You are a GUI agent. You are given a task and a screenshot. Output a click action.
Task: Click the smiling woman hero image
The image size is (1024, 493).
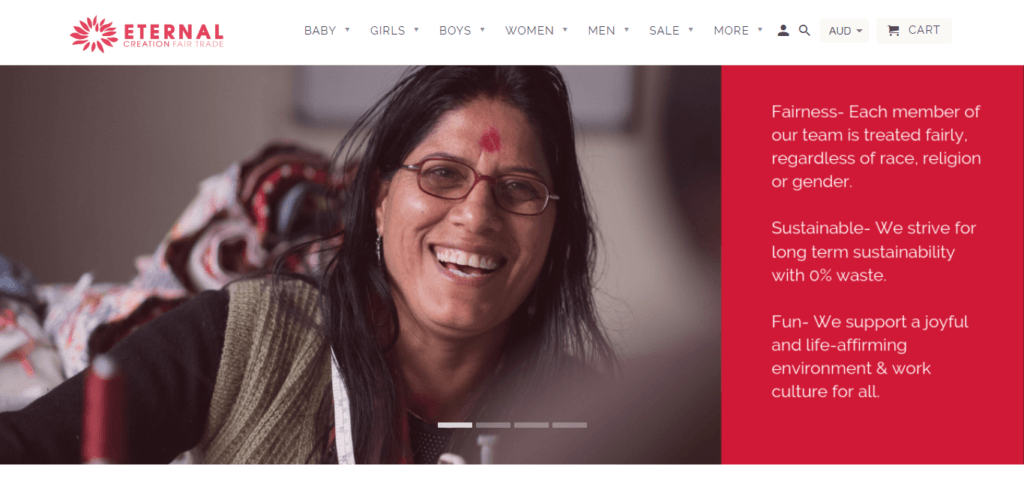360,264
